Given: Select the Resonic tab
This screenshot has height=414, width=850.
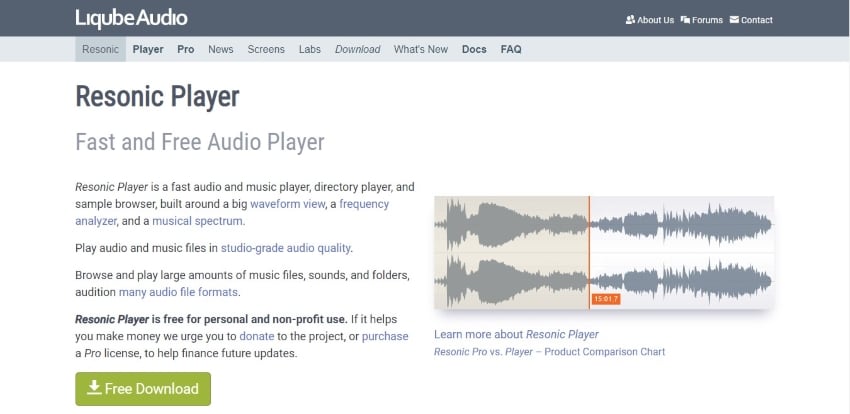Looking at the screenshot, I should (100, 49).
